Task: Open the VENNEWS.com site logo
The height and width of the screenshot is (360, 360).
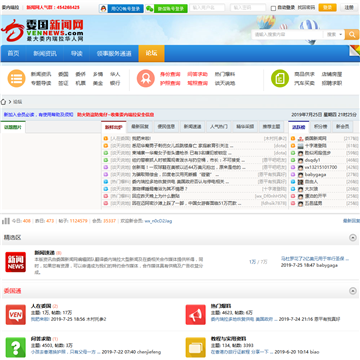Action: click(x=42, y=30)
